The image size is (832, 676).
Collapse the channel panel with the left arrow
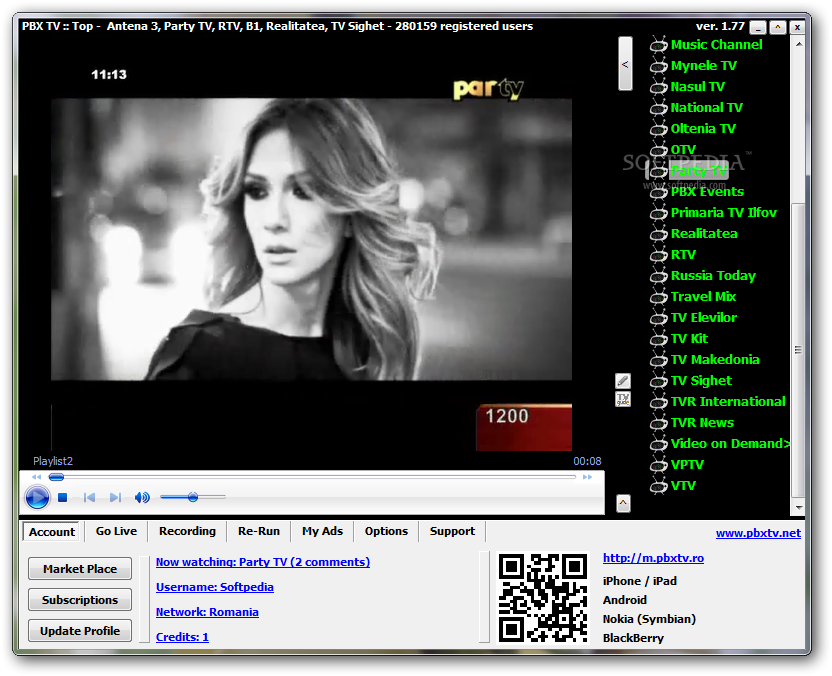[x=625, y=63]
